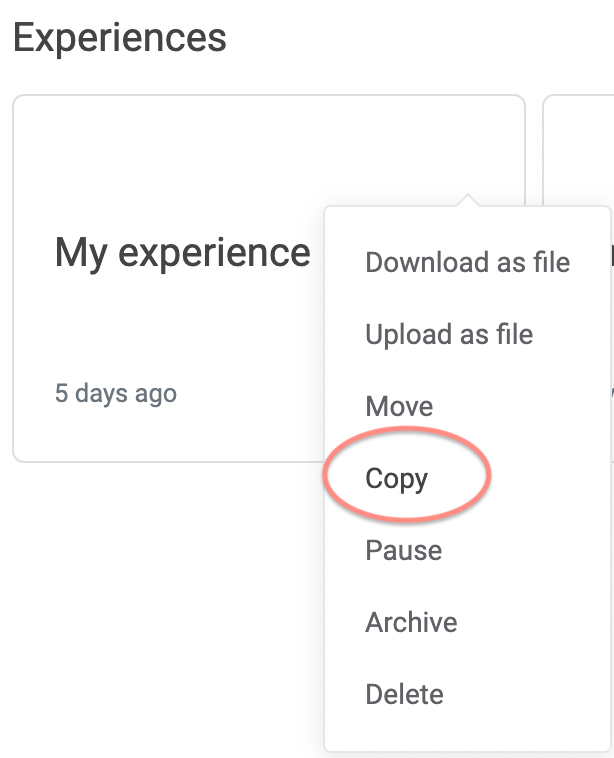The width and height of the screenshot is (614, 758).
Task: Click Move in the context menu
Action: coord(399,406)
